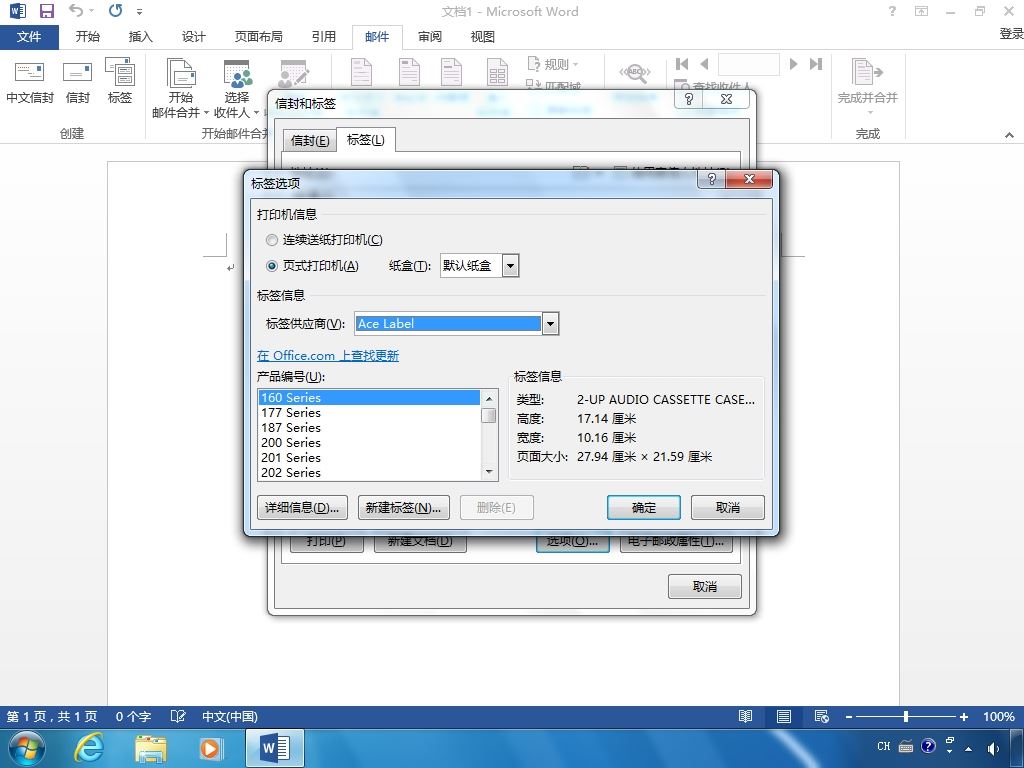Open Start Mail Merge dropdown
The image size is (1024, 768).
tap(181, 88)
